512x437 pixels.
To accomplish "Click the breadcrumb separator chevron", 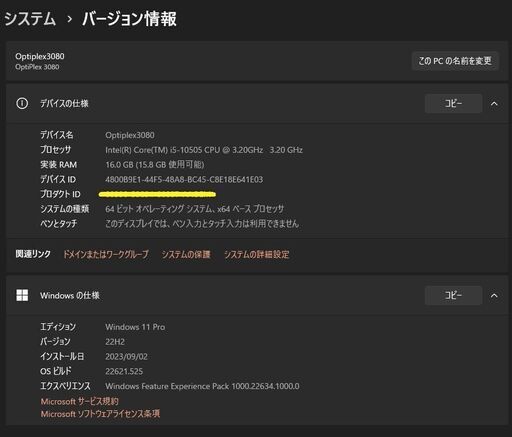I will pos(69,19).
